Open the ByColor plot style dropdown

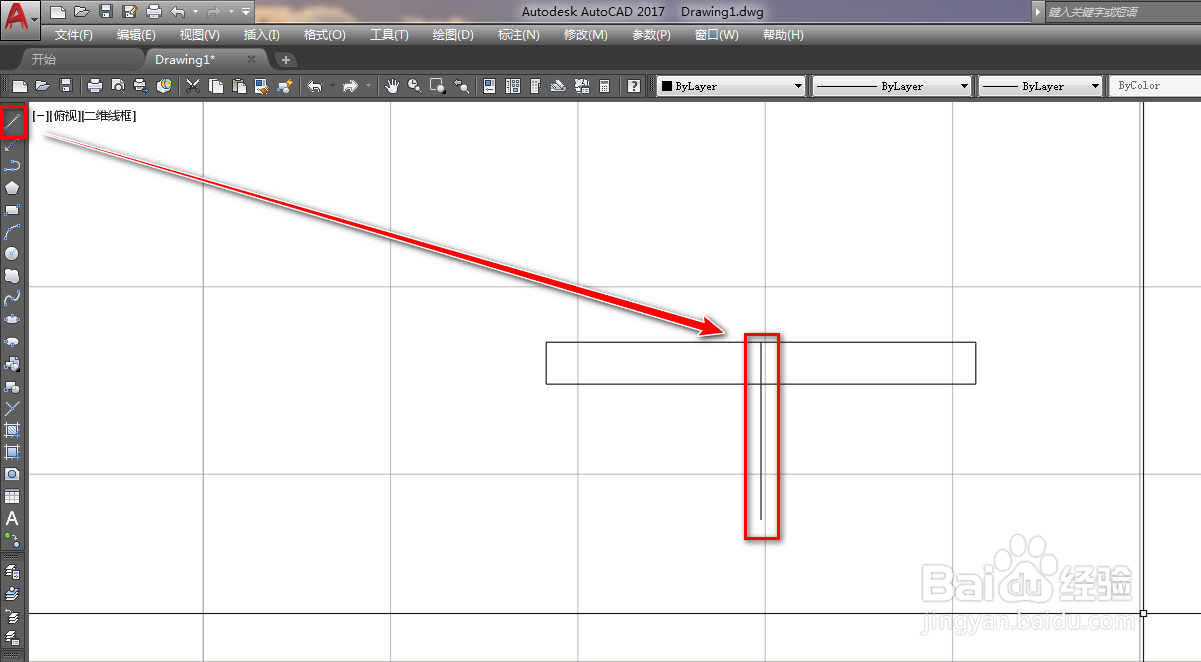[1155, 87]
